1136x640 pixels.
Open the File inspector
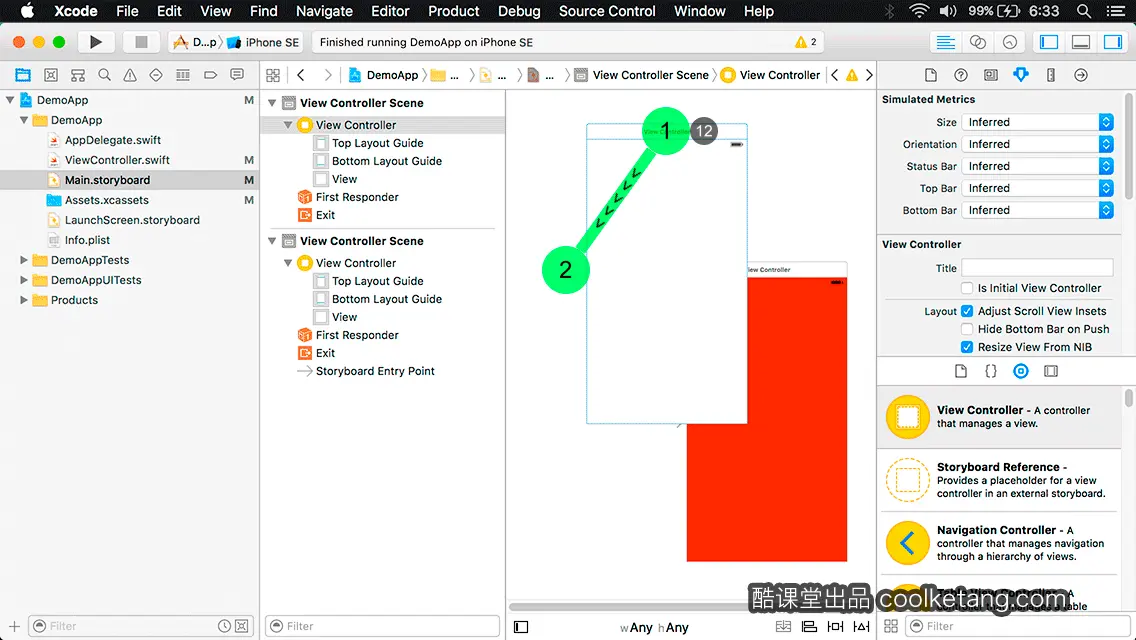pos(931,75)
